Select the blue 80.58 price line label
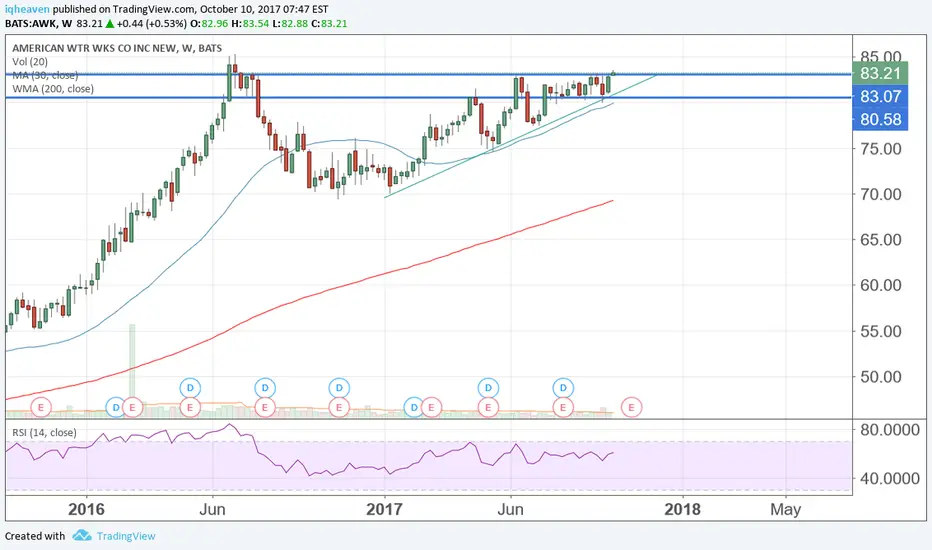Screen dimensions: 932x550 pyautogui.click(x=880, y=120)
